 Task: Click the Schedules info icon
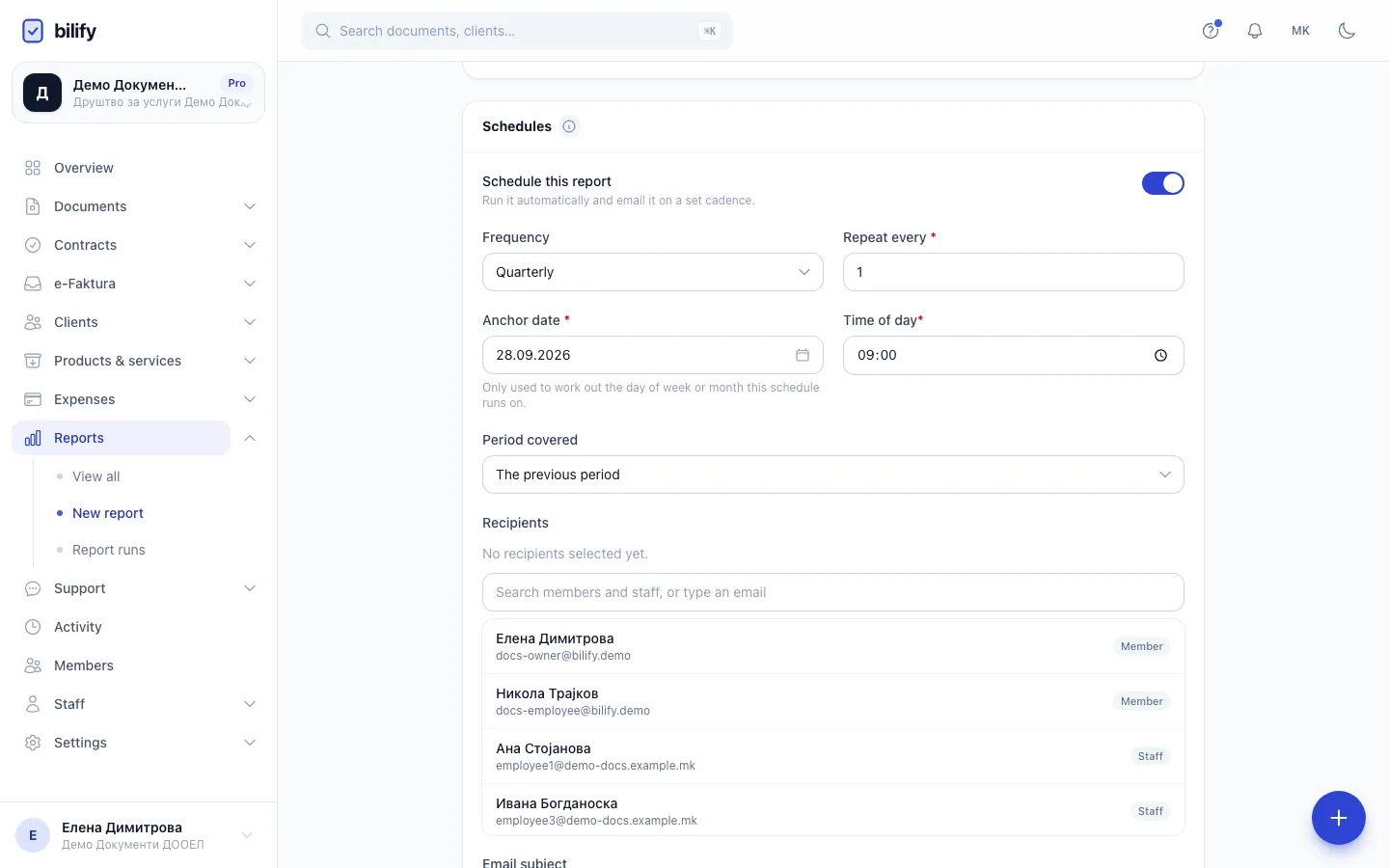[x=569, y=126]
